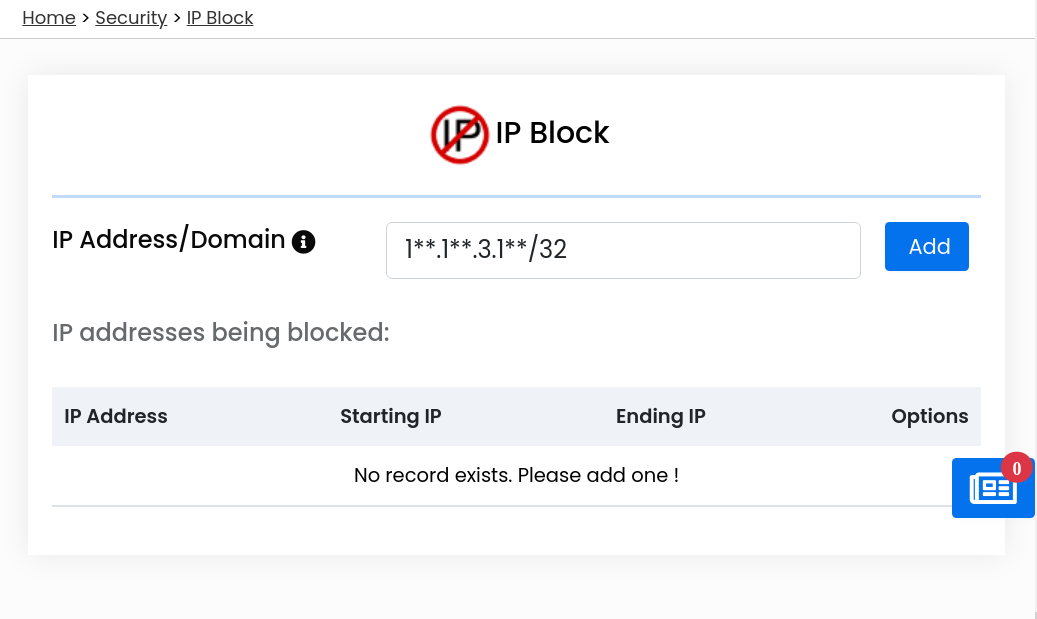The image size is (1037, 619).
Task: Click the Add button
Action: tap(927, 247)
